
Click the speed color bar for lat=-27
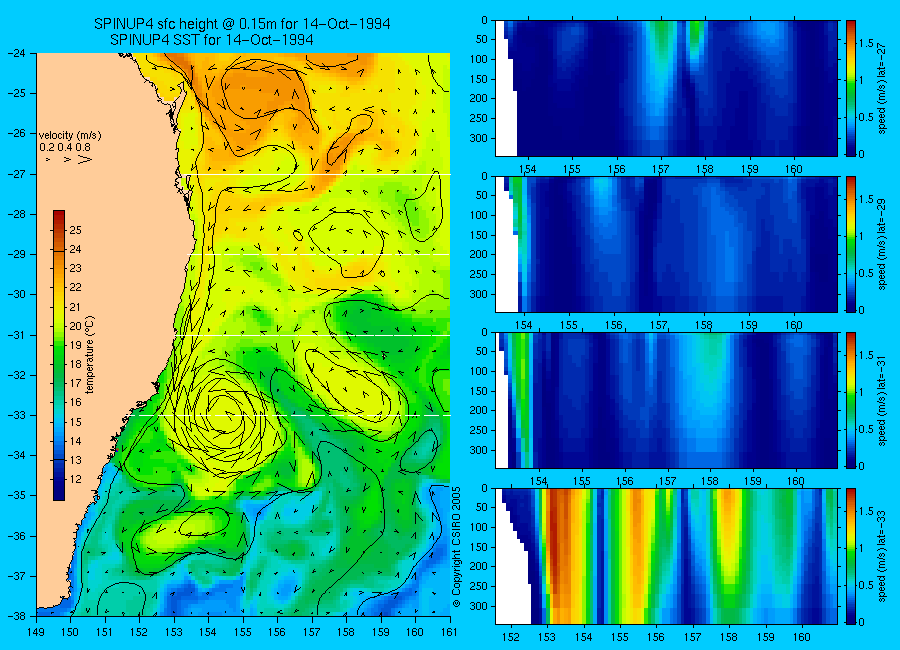click(851, 88)
